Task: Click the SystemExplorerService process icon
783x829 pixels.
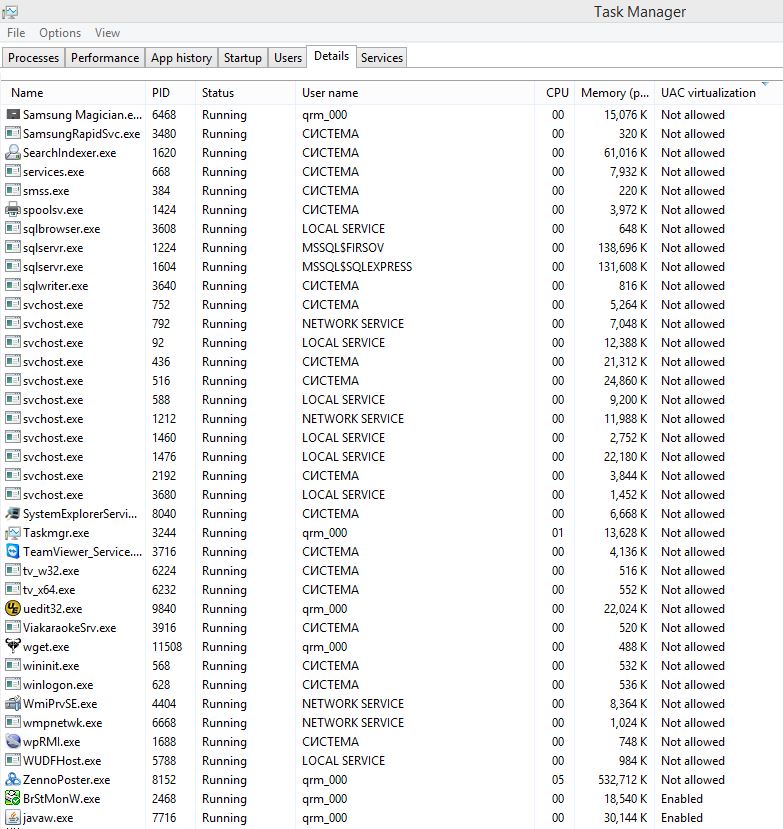Action: coord(13,513)
